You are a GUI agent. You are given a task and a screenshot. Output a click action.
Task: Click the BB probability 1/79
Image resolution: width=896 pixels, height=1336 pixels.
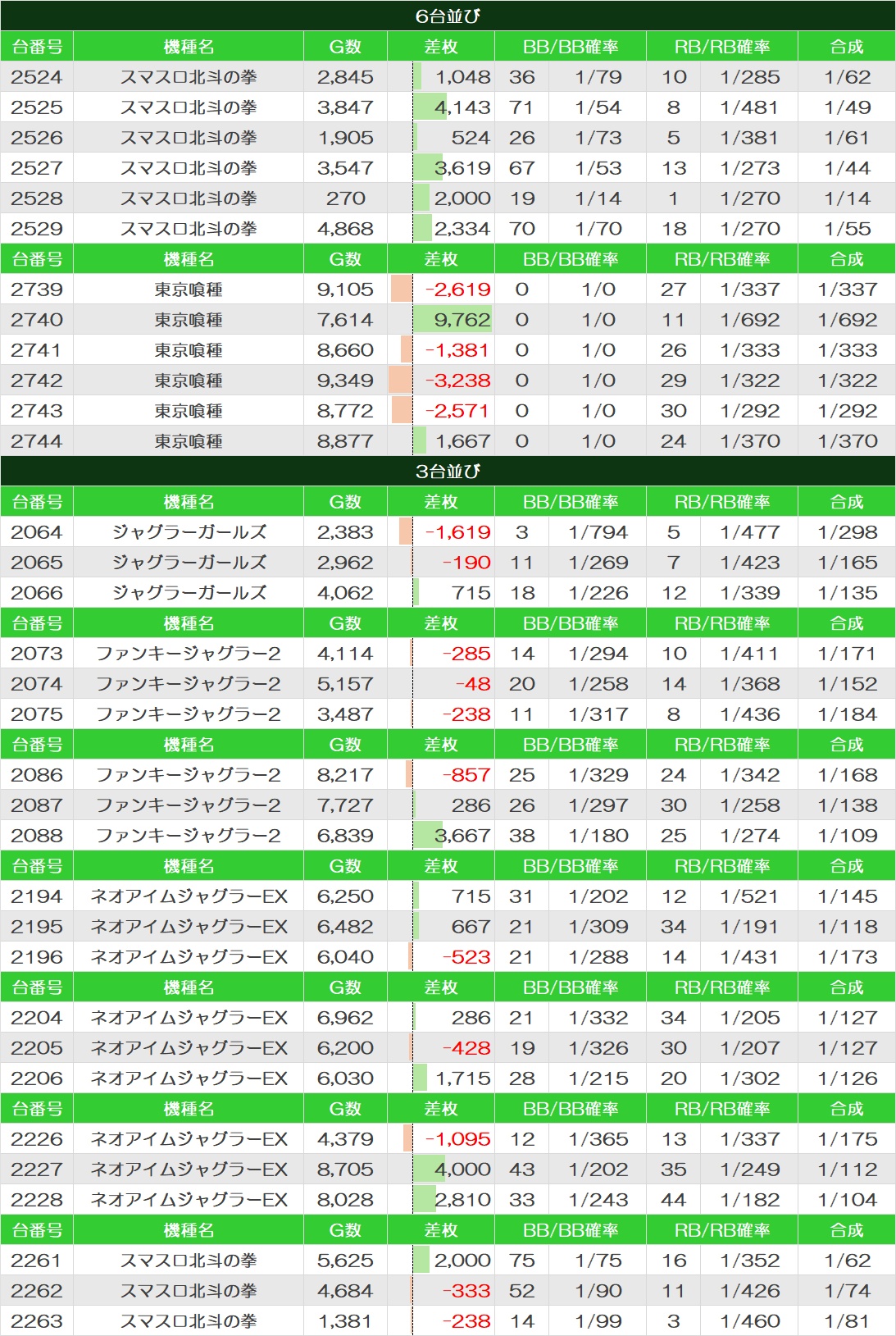[598, 77]
